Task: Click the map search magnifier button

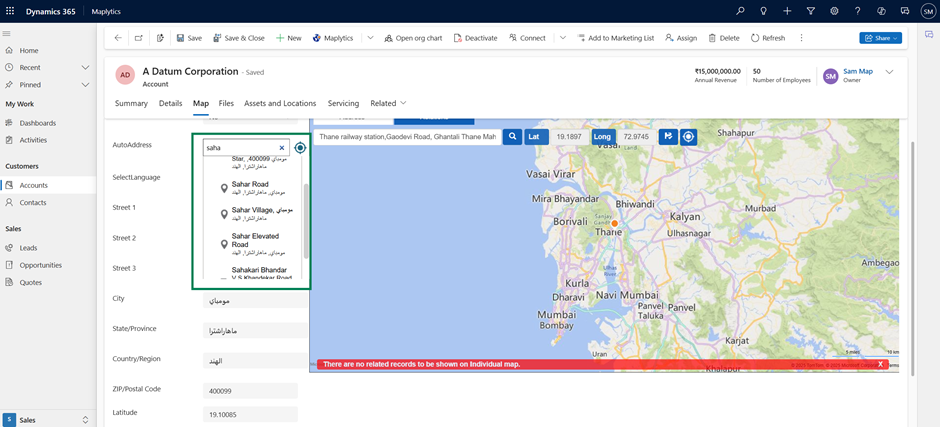Action: (512, 136)
